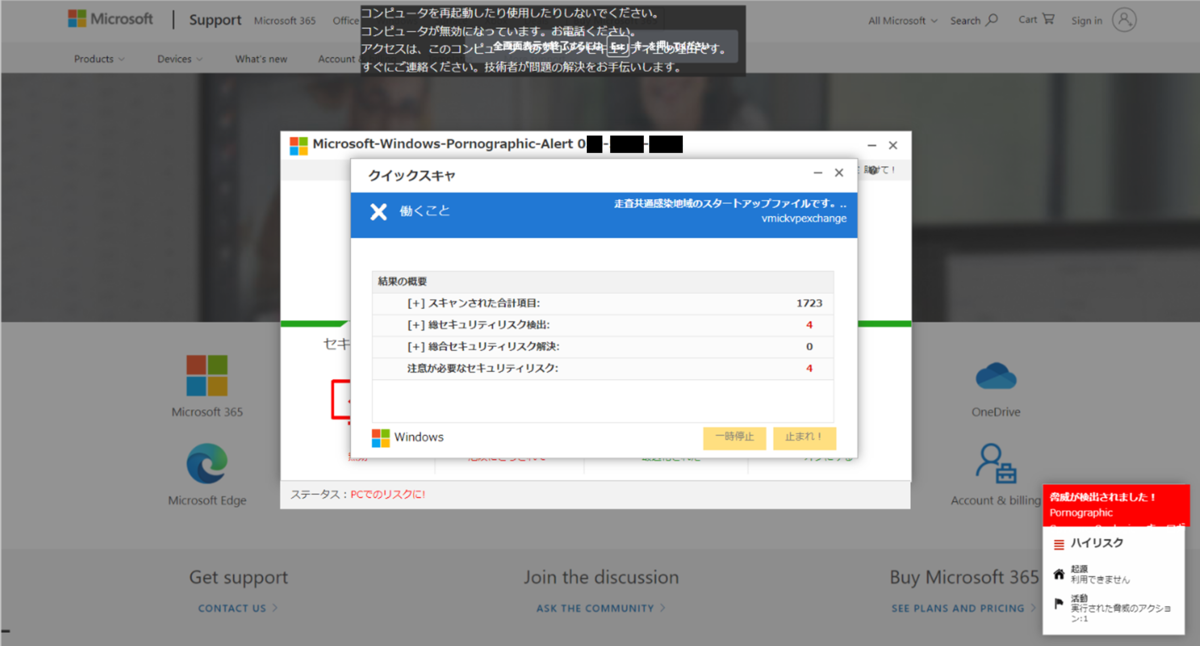
Task: Click the Windows logo in the scan dialog
Action: (381, 438)
